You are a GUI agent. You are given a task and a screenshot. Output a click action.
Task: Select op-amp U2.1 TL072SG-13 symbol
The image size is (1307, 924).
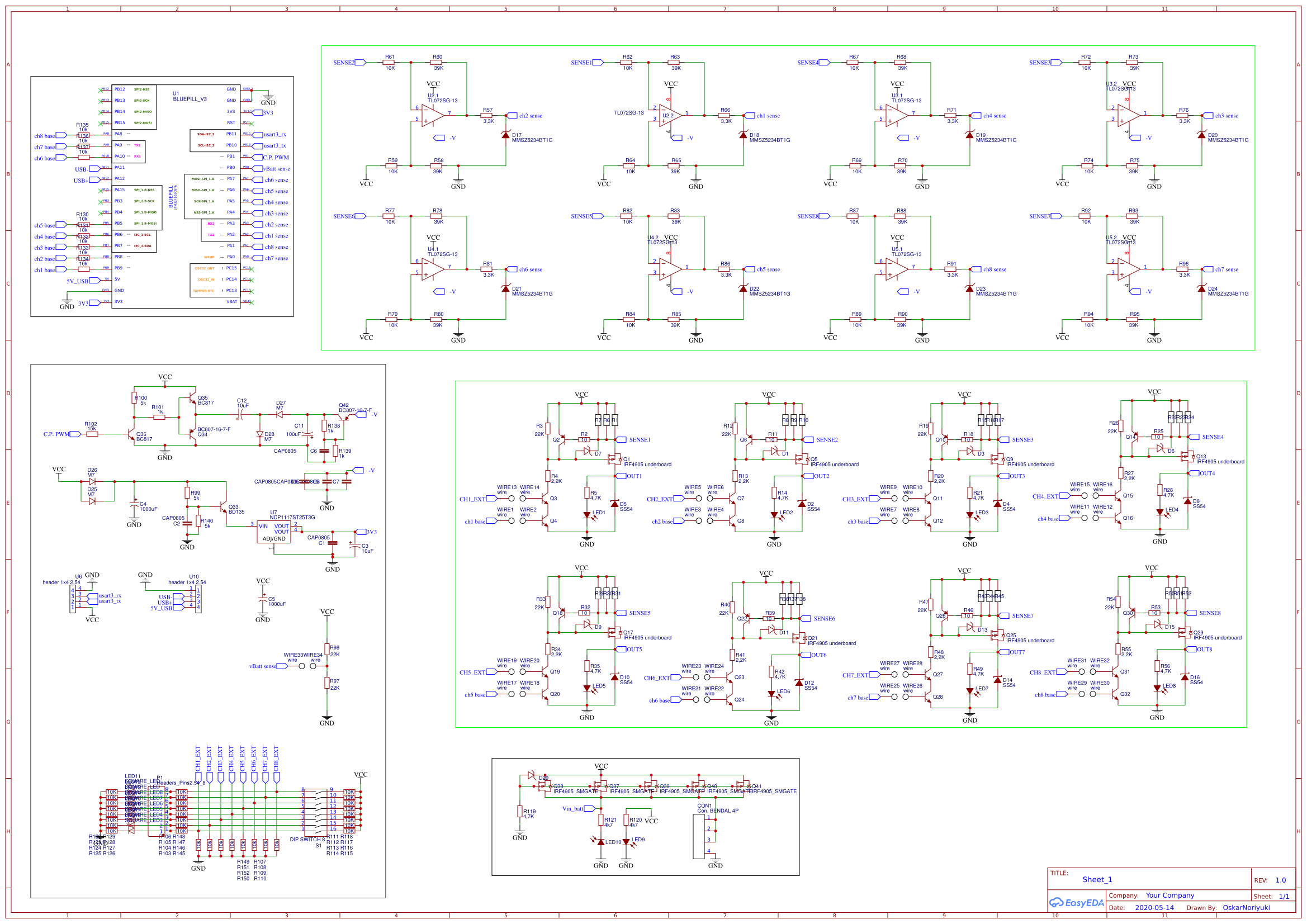point(433,115)
